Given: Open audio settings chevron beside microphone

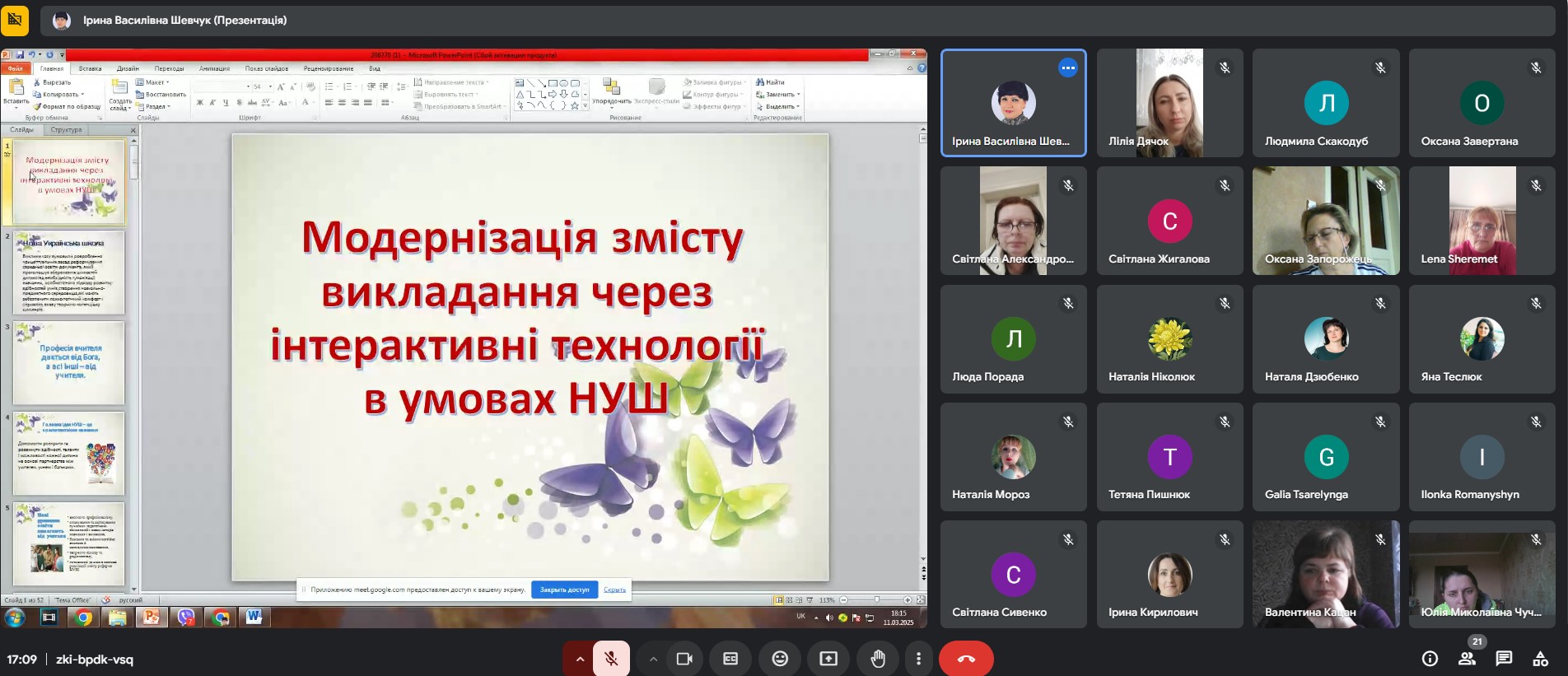Looking at the screenshot, I should click(579, 659).
